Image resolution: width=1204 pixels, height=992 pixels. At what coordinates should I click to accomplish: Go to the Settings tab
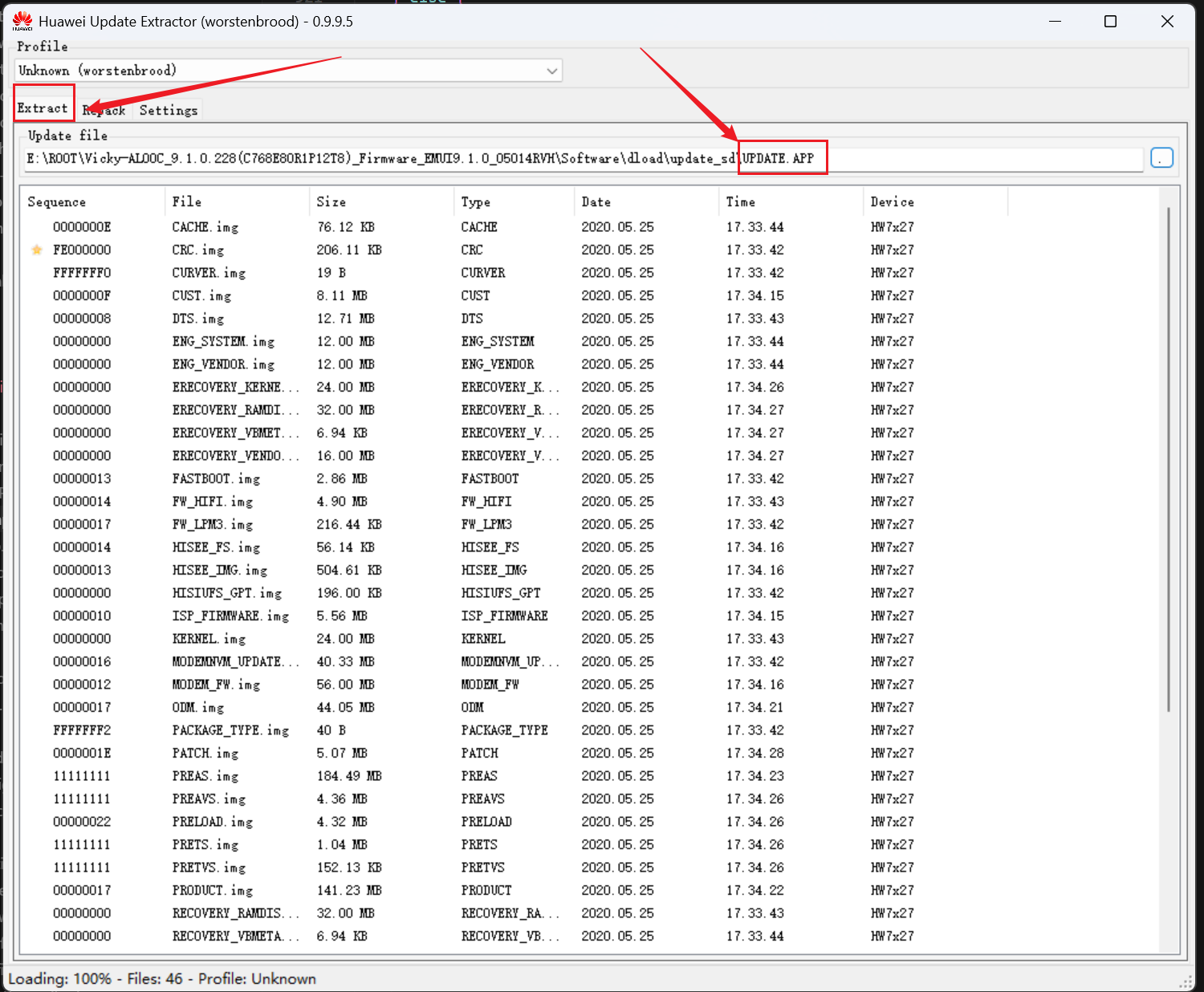(168, 111)
